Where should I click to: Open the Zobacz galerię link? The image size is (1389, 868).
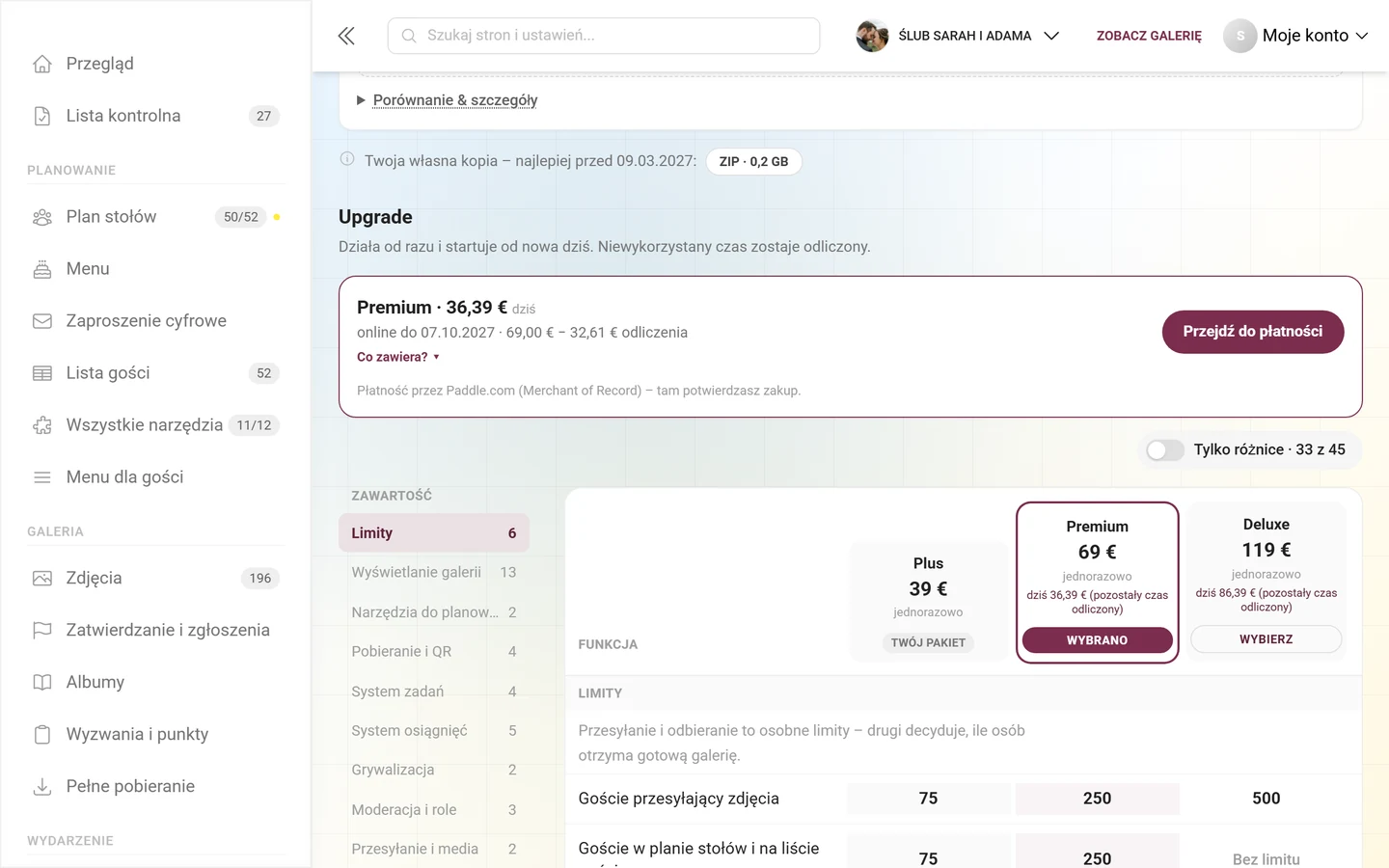1149,36
